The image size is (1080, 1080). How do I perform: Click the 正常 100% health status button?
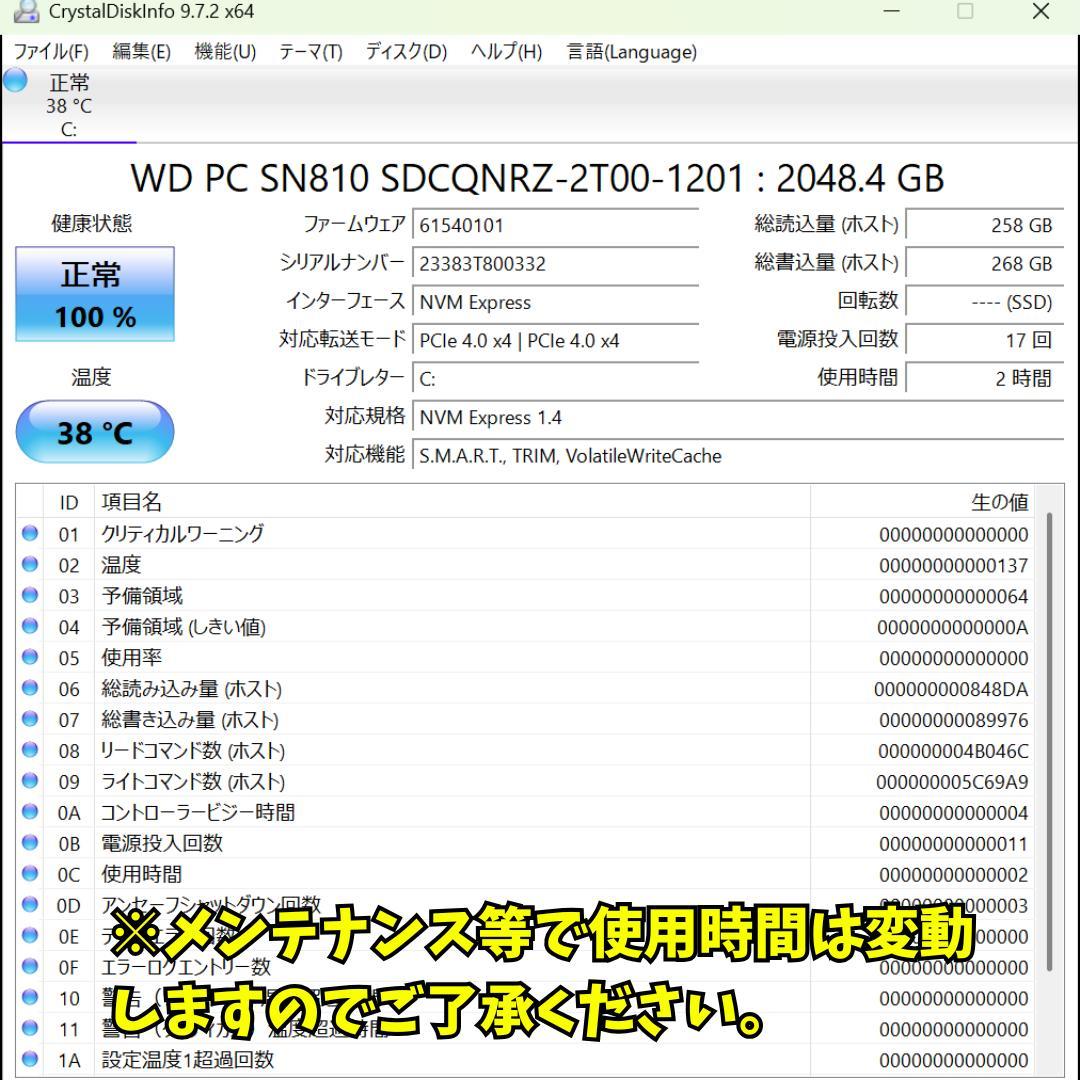click(95, 294)
